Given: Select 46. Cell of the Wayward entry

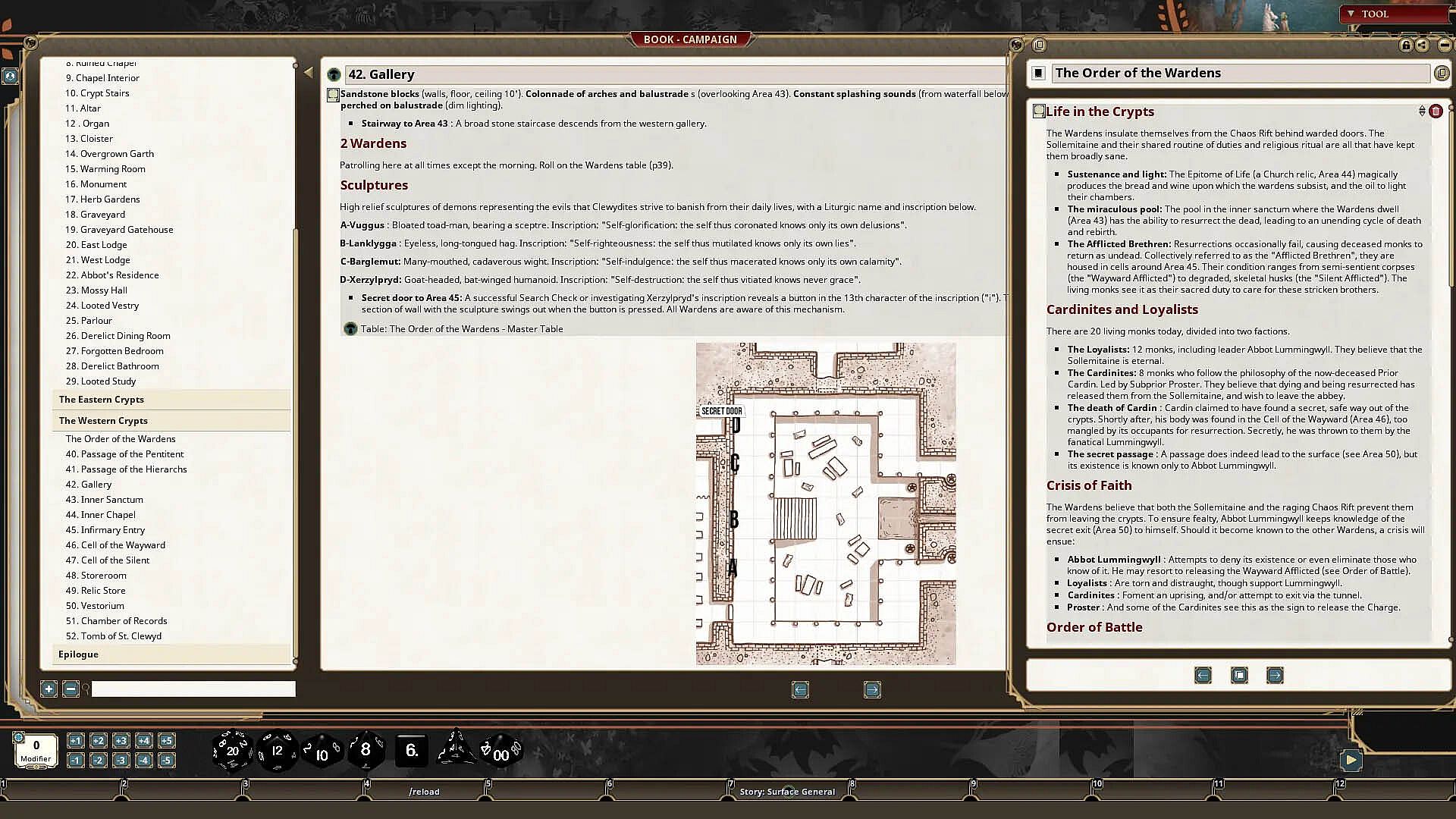Looking at the screenshot, I should tap(115, 545).
